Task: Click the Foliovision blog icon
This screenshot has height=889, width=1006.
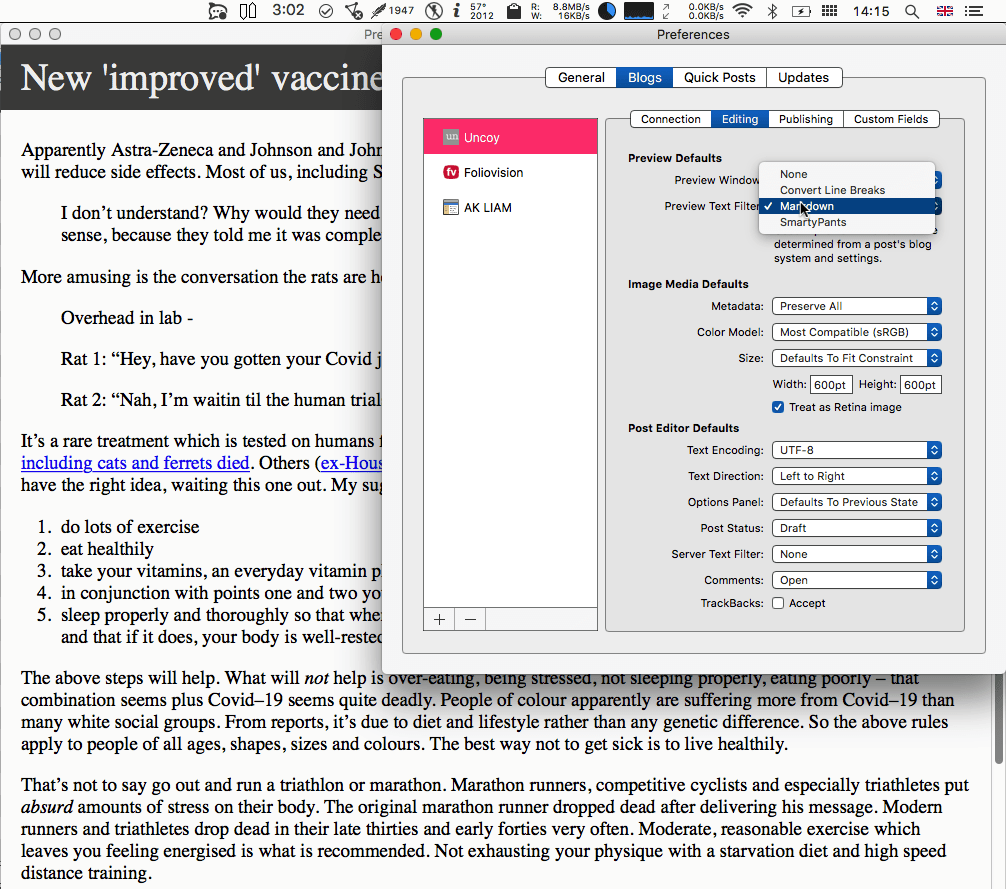Action: 451,172
